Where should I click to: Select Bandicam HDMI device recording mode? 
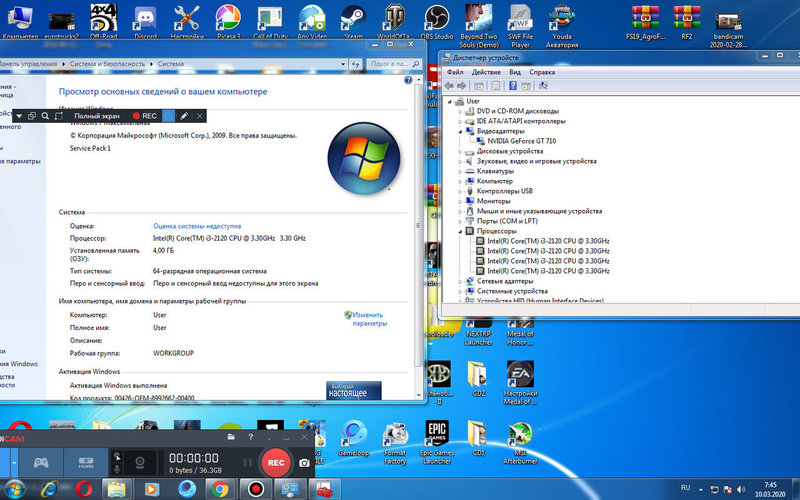(x=86, y=463)
